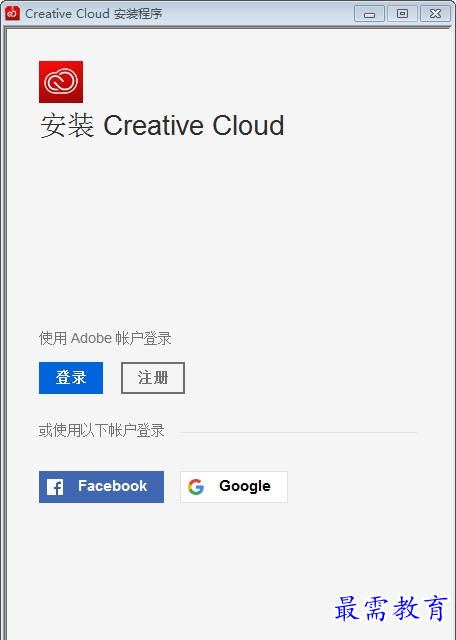The width and height of the screenshot is (456, 640).
Task: Click the Creative Cloud 安装程序 window title
Action: click(93, 13)
